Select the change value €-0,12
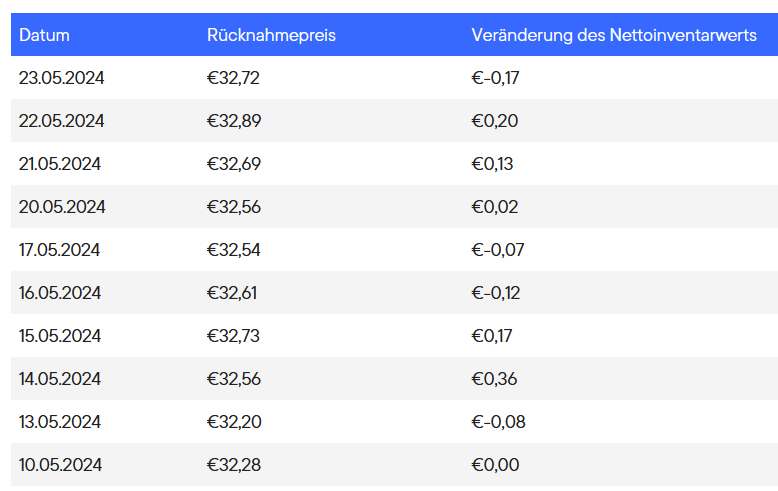Viewport: 778px width, 491px height. click(496, 293)
